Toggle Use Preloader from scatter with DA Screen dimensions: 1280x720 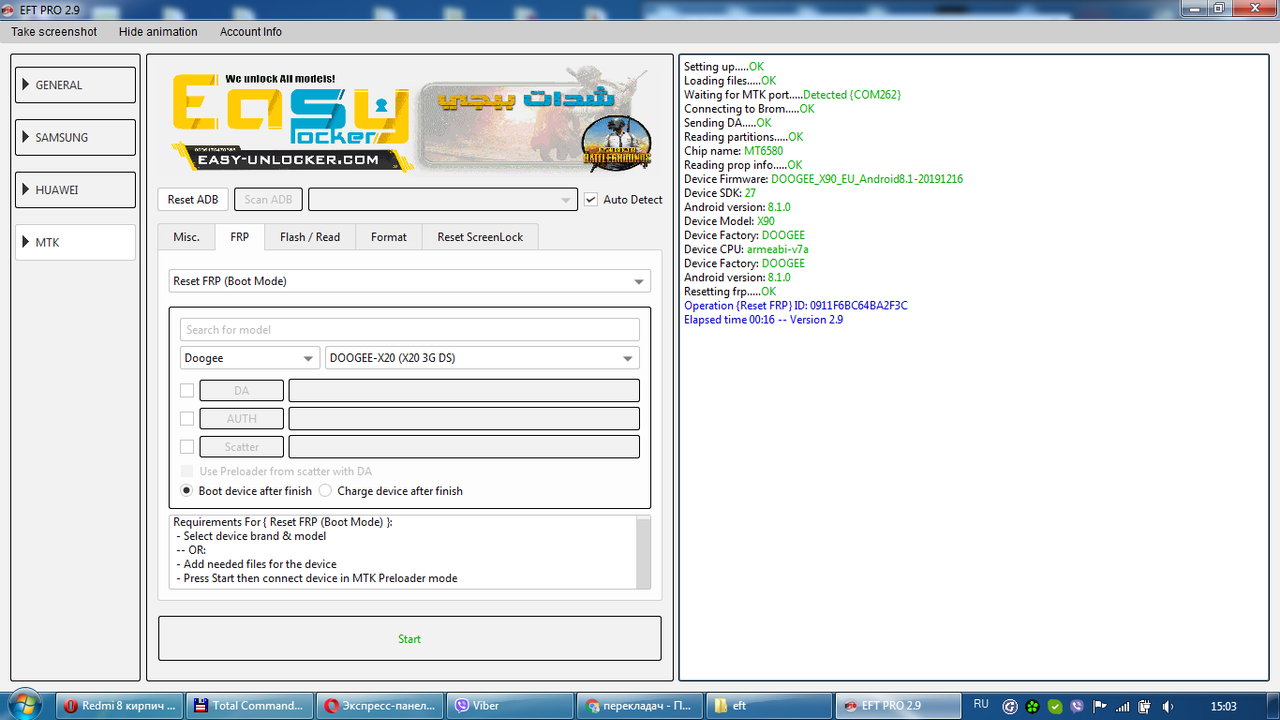click(187, 471)
